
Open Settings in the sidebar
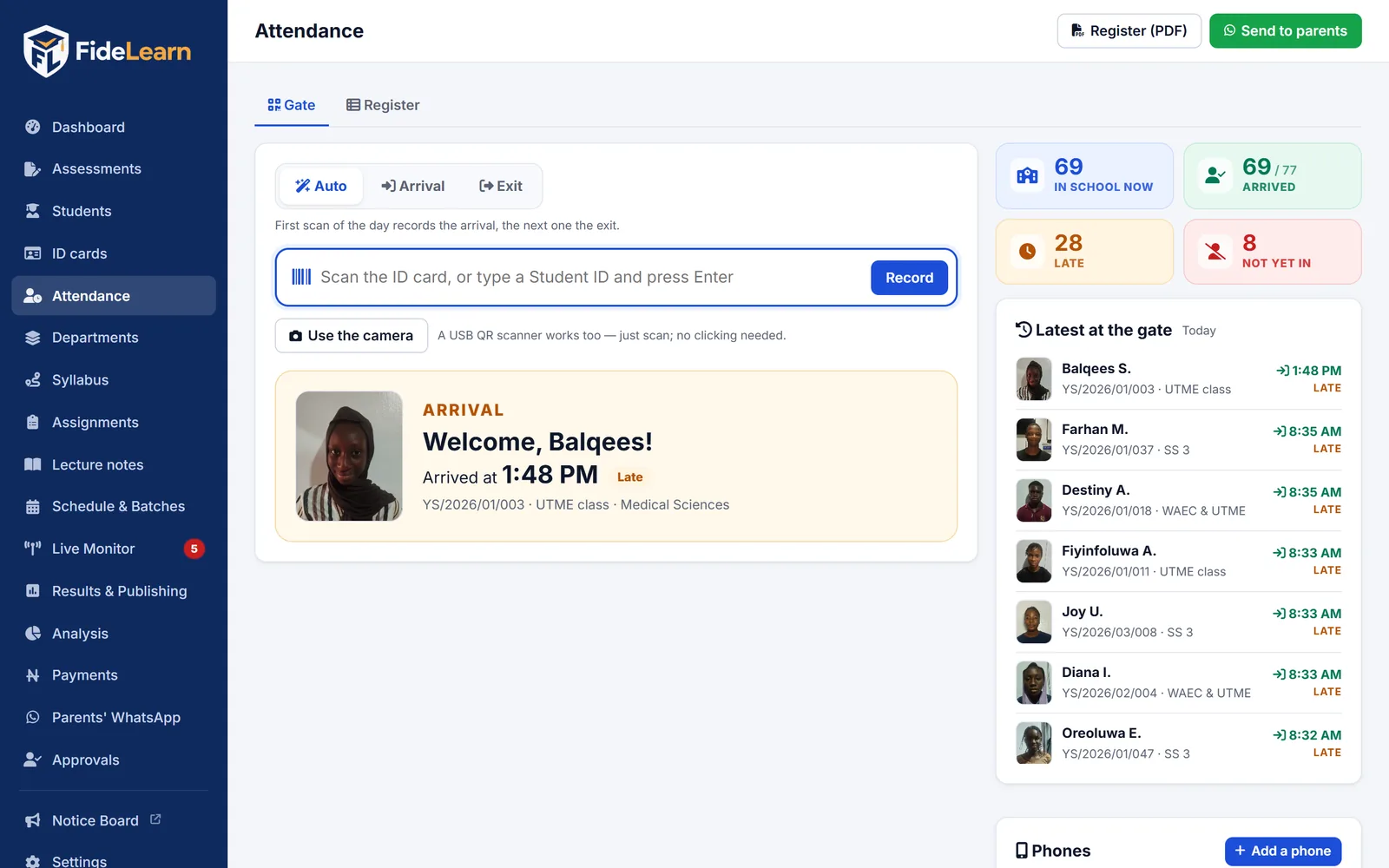tap(114, 858)
